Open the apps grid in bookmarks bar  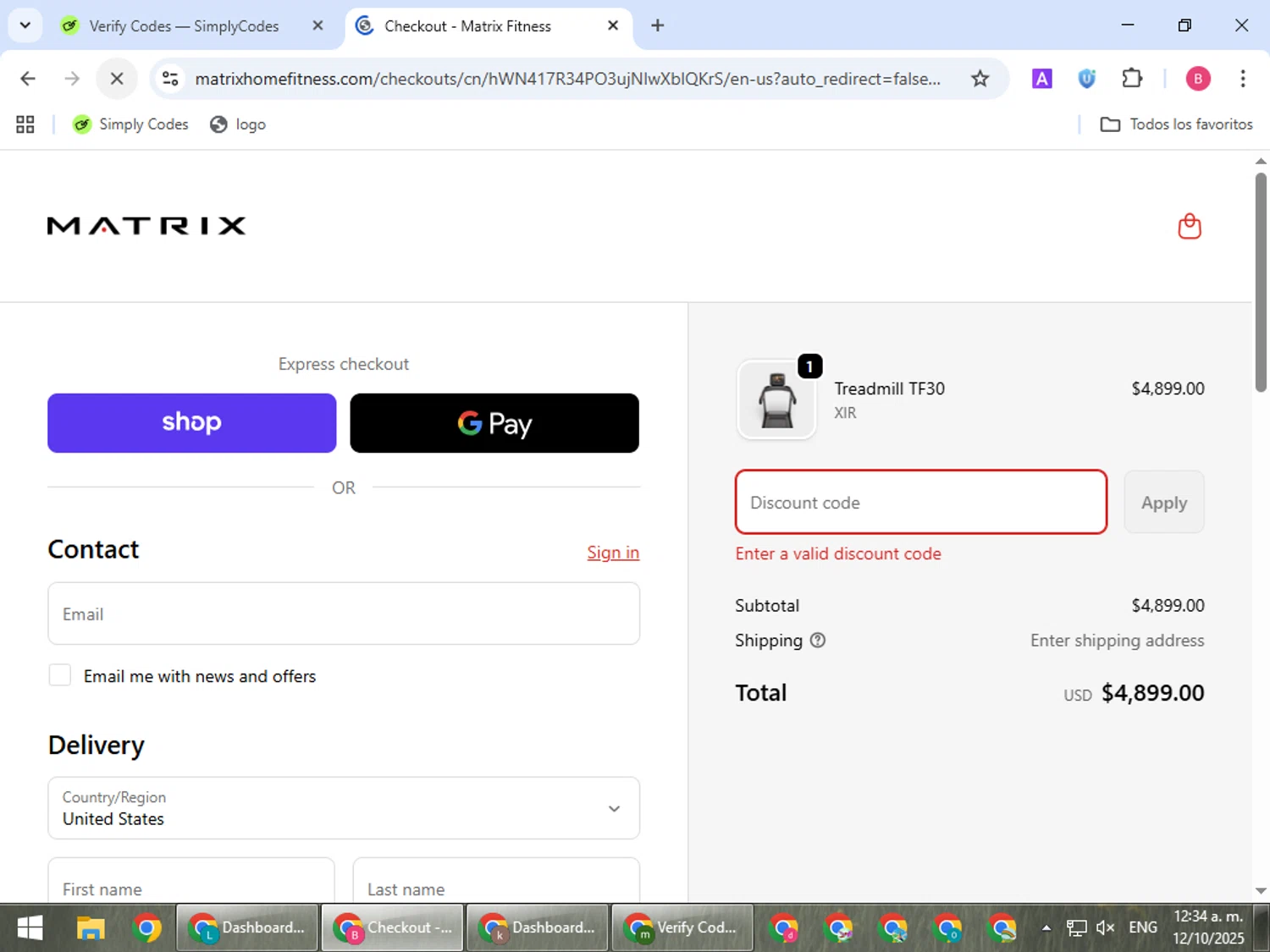pyautogui.click(x=25, y=124)
